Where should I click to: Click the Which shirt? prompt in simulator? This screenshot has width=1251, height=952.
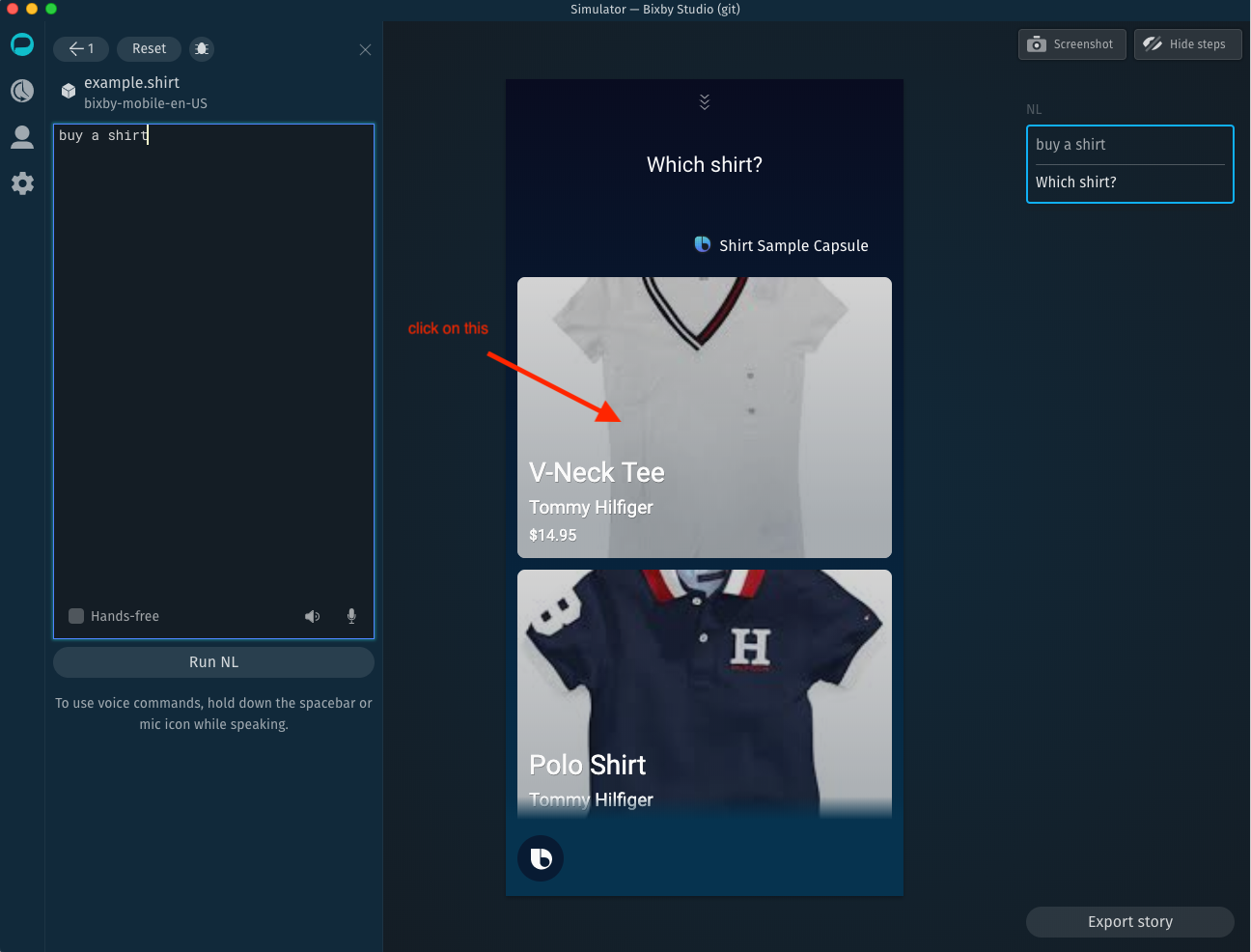tap(705, 165)
